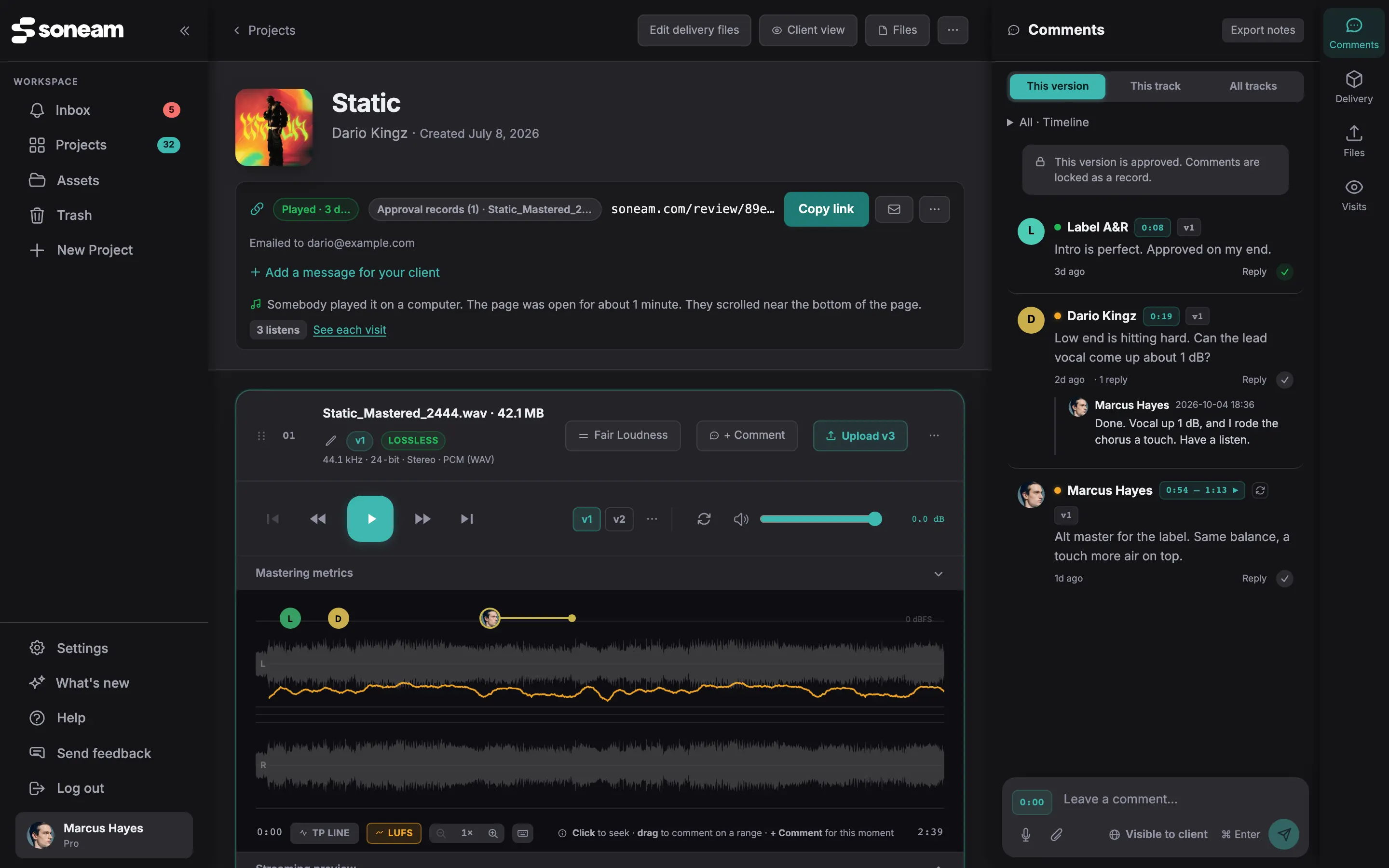1389x868 pixels.
Task: Toggle the LUFS overlay
Action: coord(394,833)
